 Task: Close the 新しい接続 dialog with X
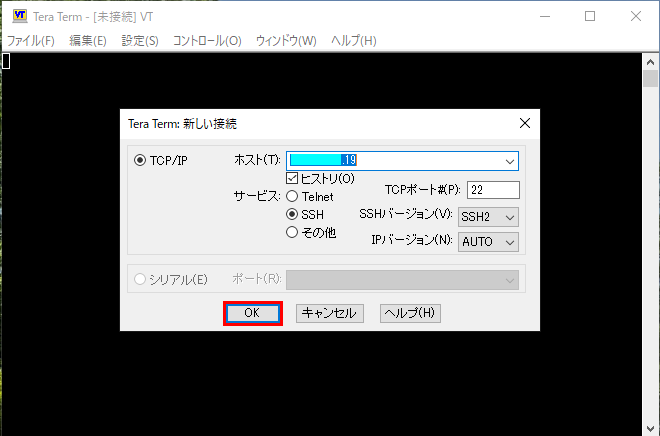[524, 123]
